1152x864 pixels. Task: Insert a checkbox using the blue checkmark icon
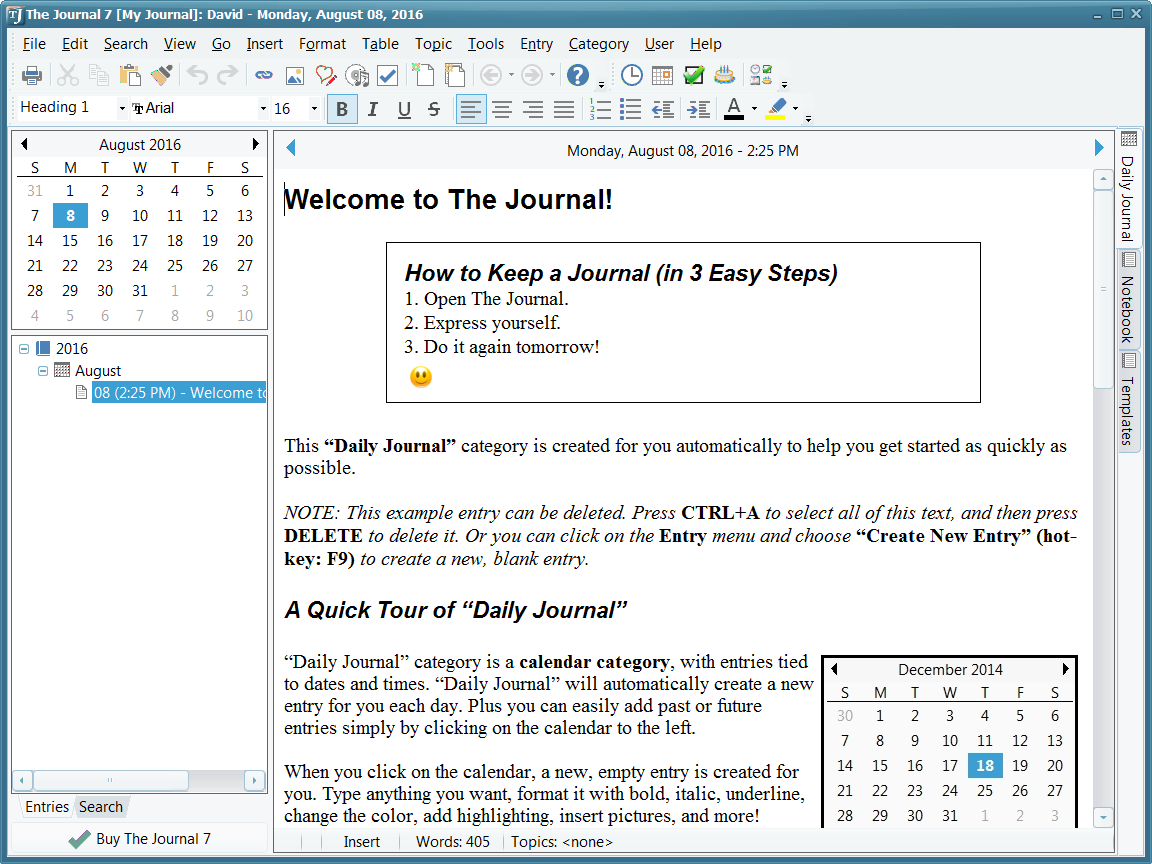coord(389,75)
